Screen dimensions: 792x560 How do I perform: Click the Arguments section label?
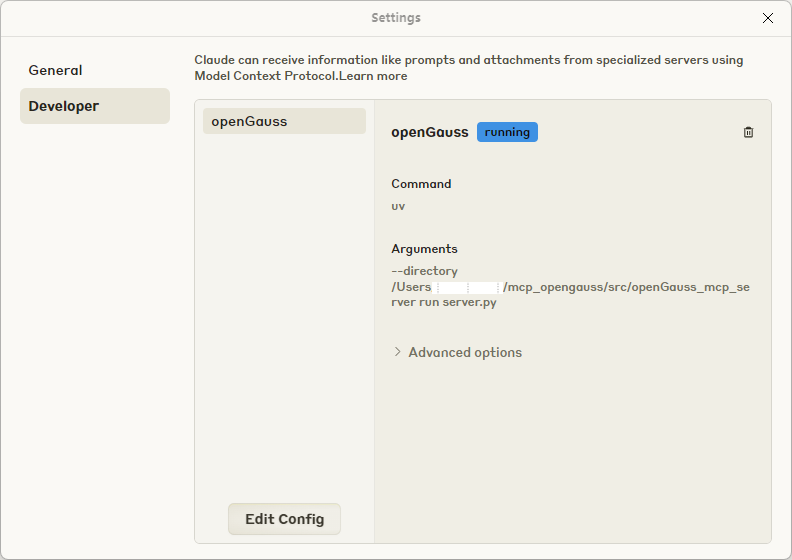424,249
